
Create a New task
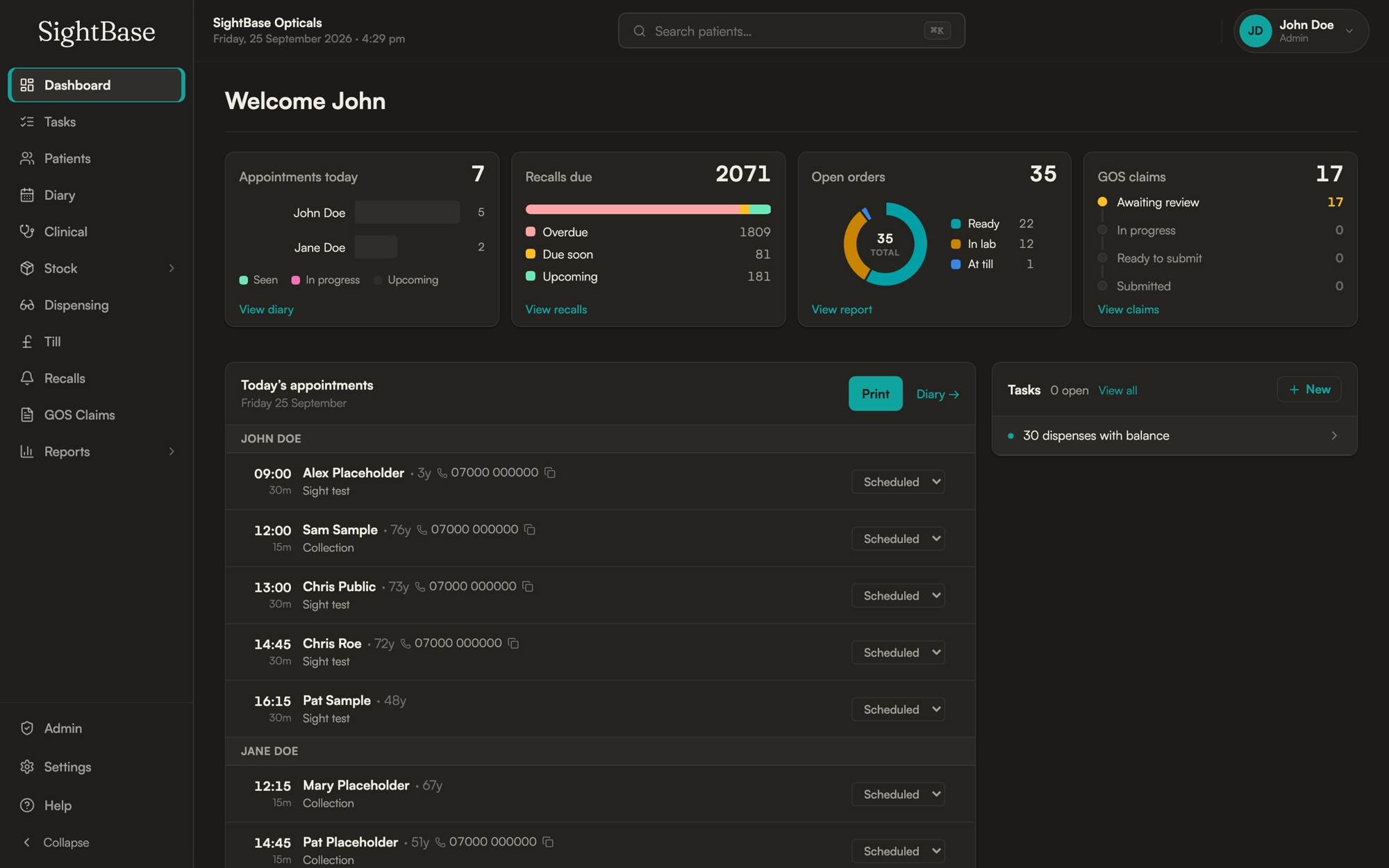[1308, 390]
